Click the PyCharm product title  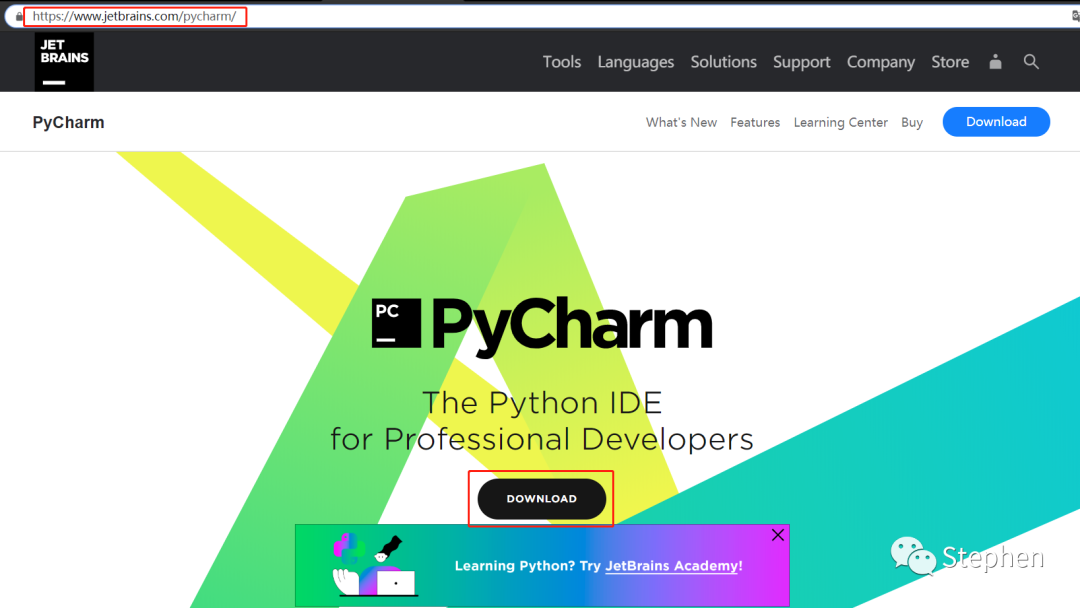(x=68, y=123)
